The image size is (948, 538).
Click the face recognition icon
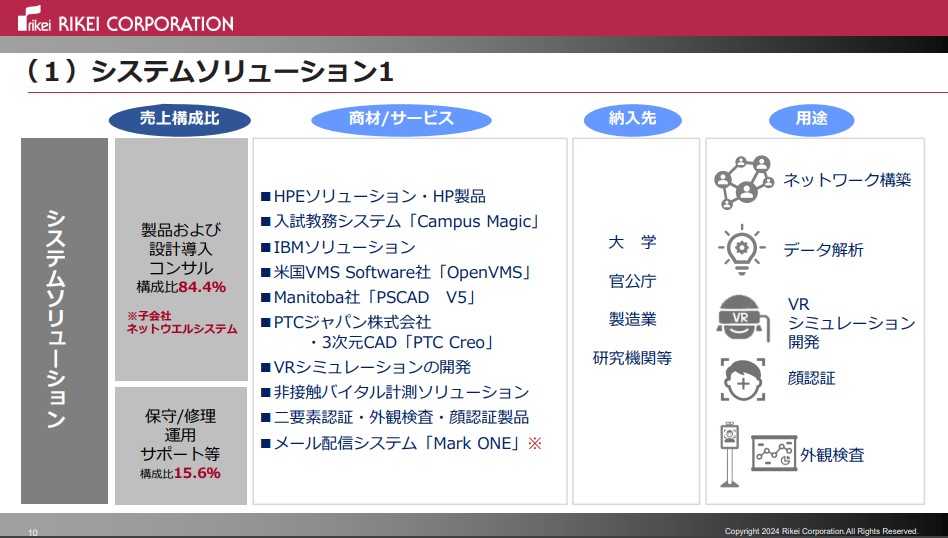tap(742, 380)
